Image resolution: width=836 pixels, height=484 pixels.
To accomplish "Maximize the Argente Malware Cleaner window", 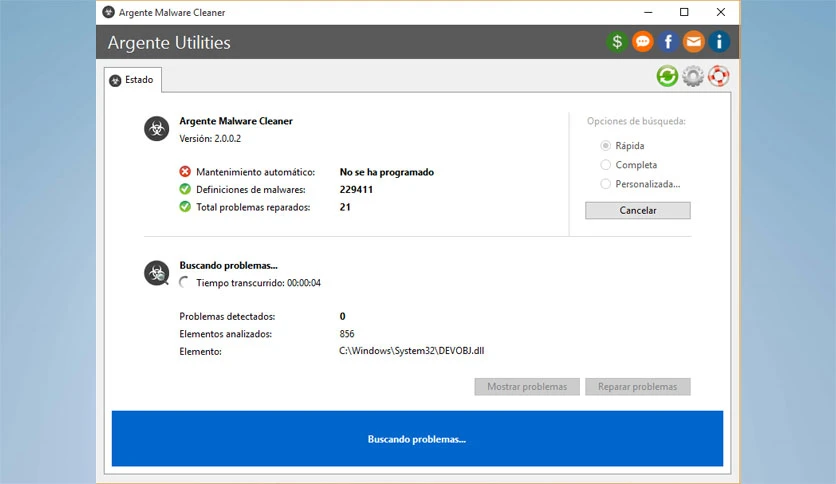I will tap(684, 12).
